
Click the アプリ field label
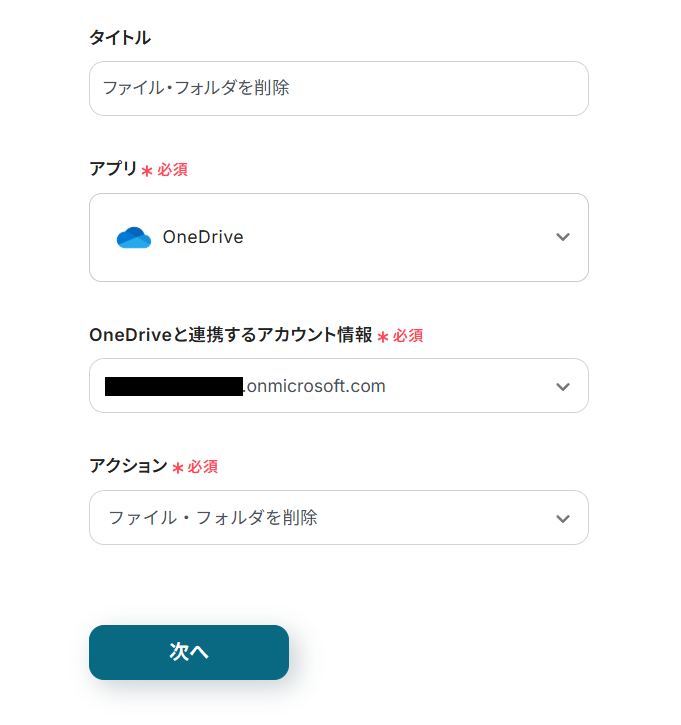pyautogui.click(x=113, y=169)
